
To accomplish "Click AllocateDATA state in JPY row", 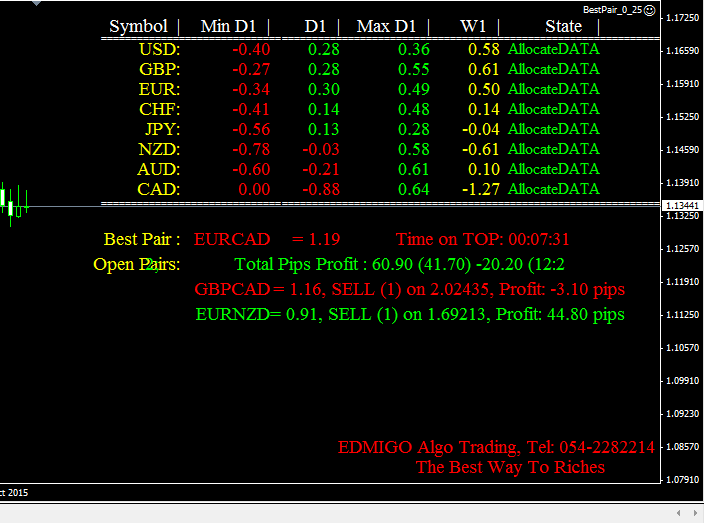I will click(554, 129).
